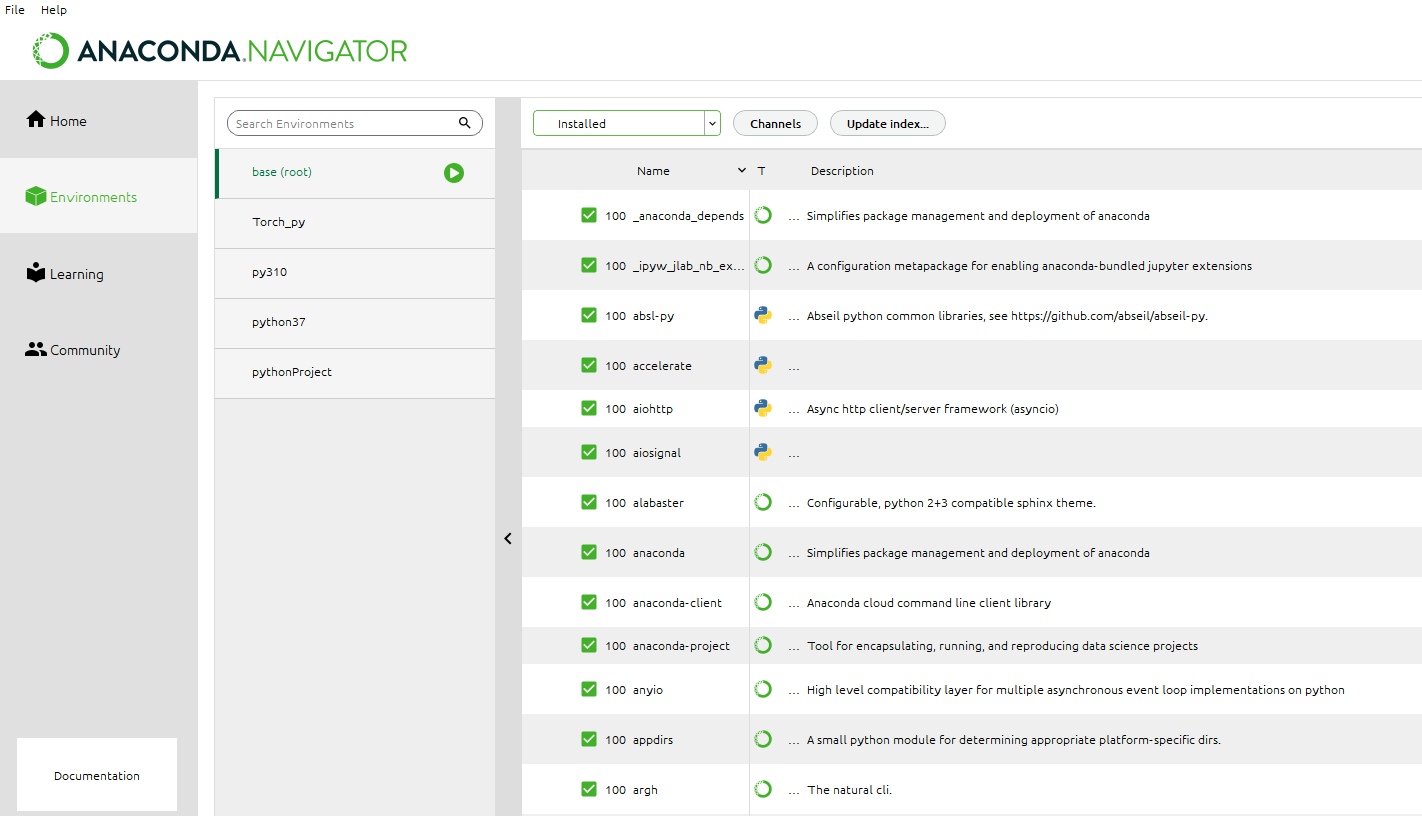This screenshot has width=1422, height=816.
Task: Toggle the argh package checkbox
Action: (x=589, y=789)
